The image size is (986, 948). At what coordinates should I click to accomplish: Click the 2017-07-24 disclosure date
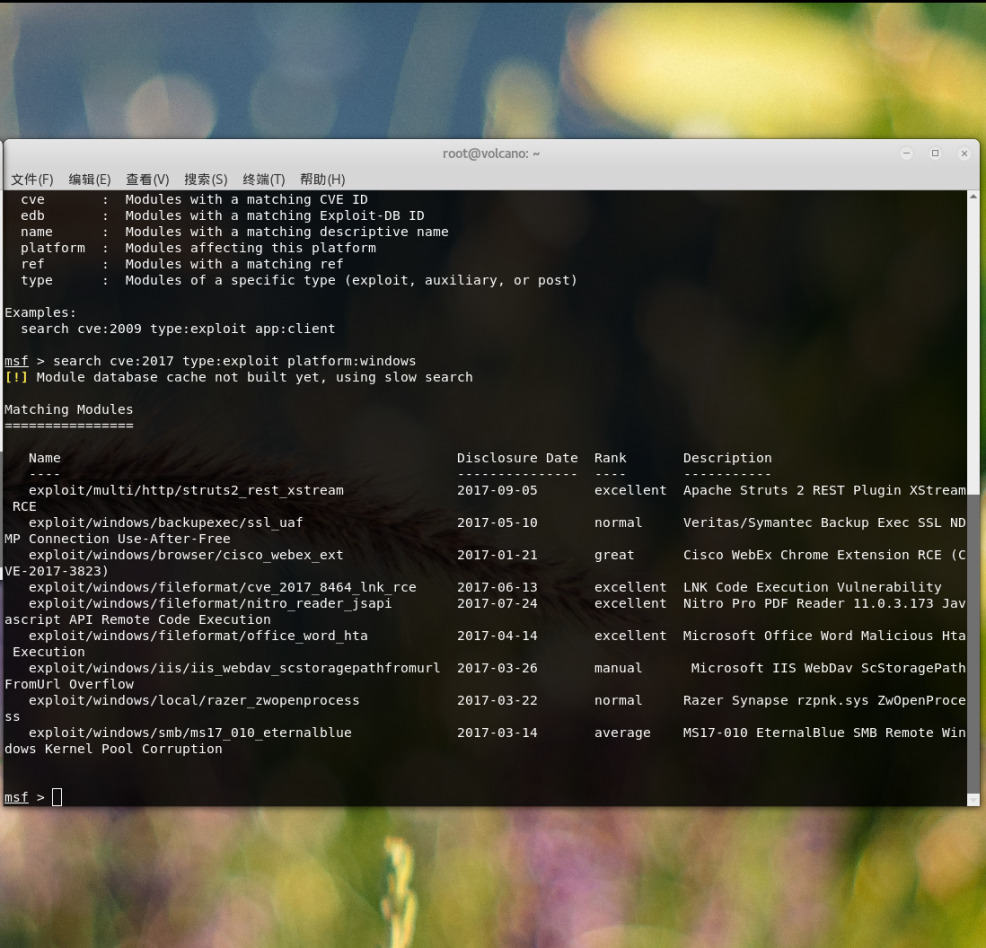coord(497,604)
